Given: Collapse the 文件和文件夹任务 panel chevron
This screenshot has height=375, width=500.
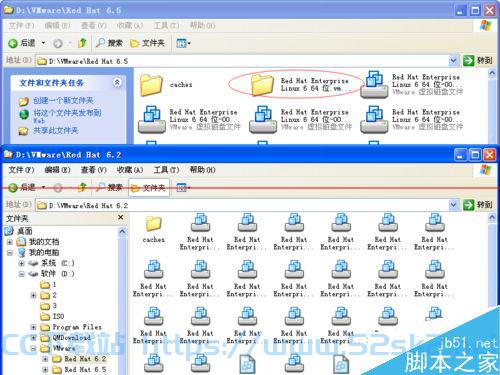Looking at the screenshot, I should coord(117,82).
